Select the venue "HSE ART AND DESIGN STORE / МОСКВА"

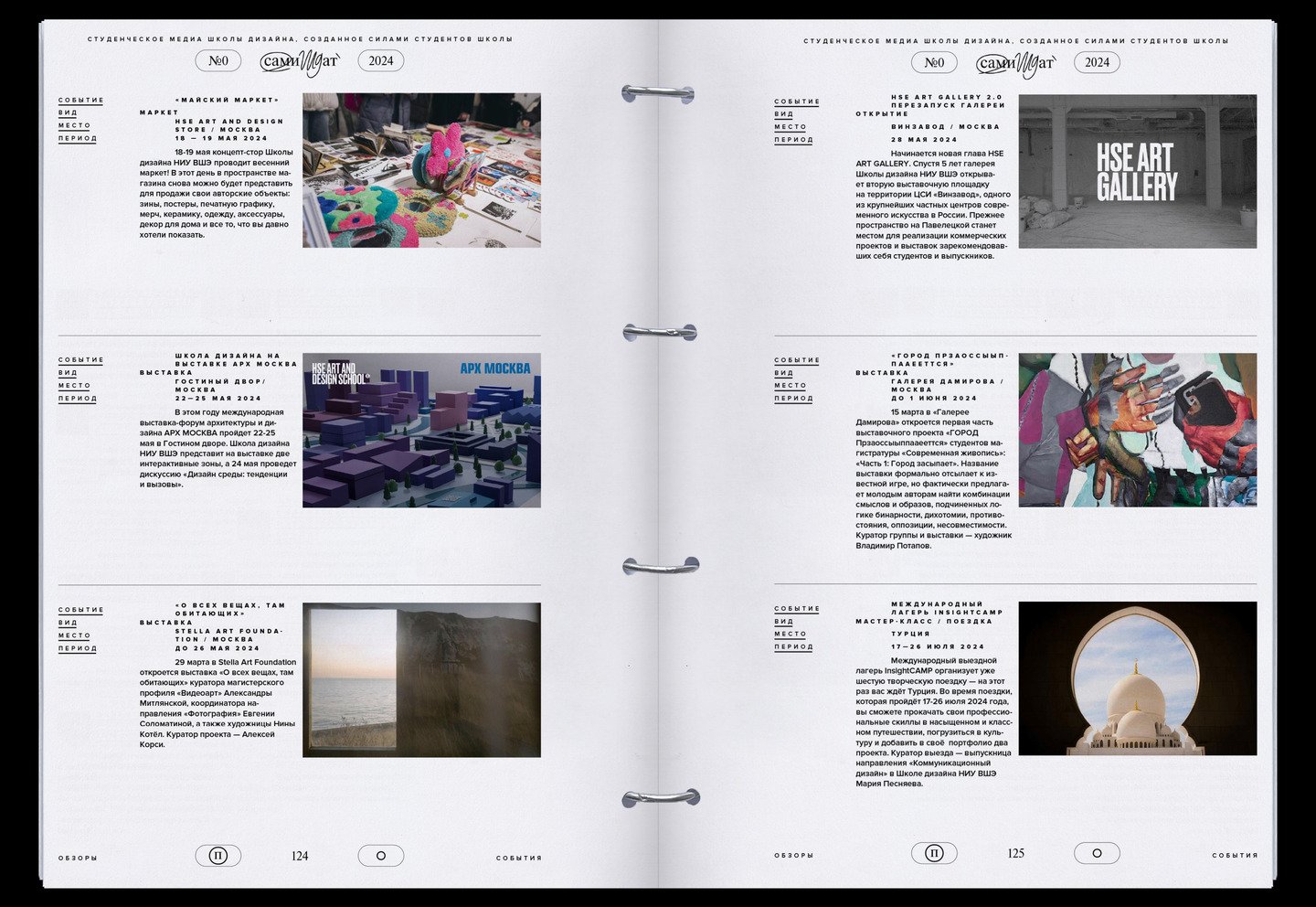tap(229, 125)
